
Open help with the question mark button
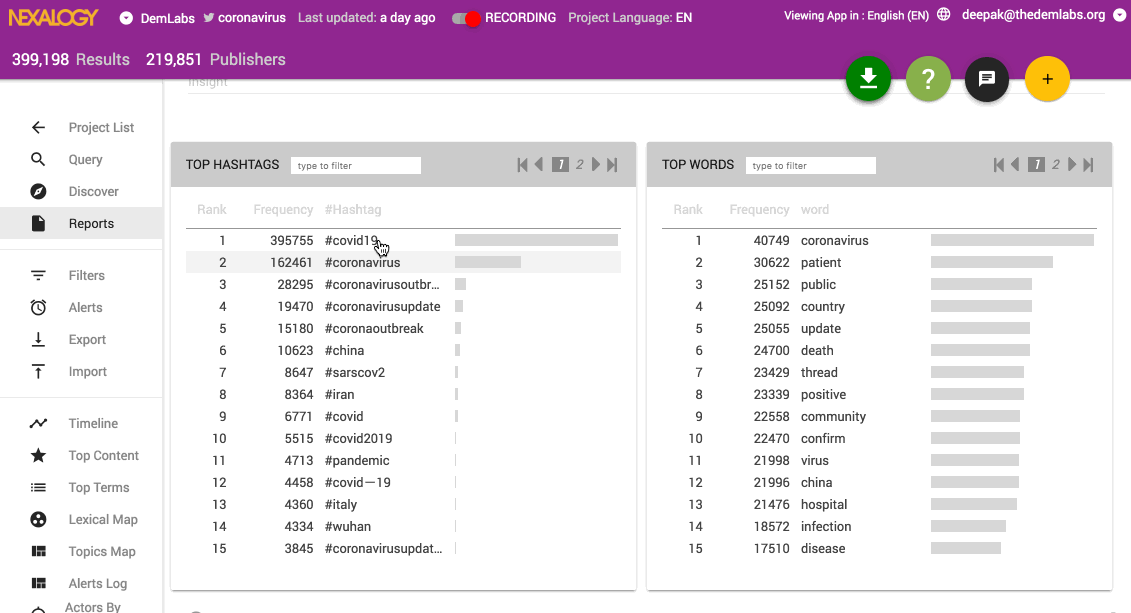coord(928,79)
